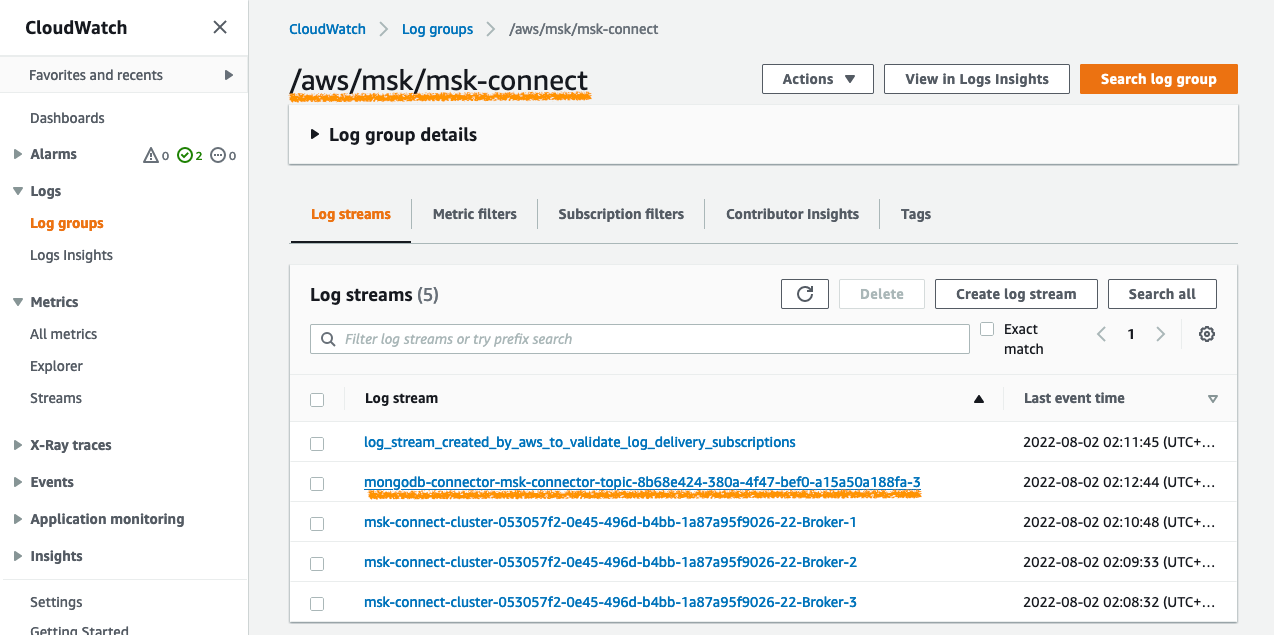Open log streams settings gear
Image resolution: width=1274 pixels, height=635 pixels.
coord(1207,335)
